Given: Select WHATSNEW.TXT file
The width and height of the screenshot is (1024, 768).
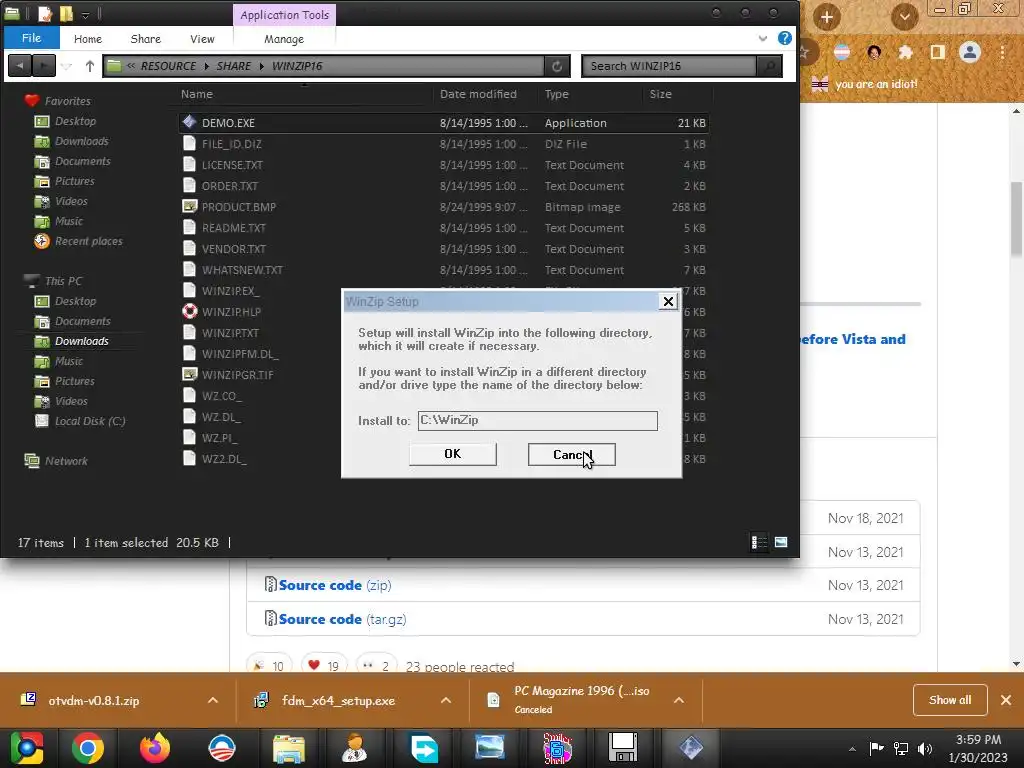Looking at the screenshot, I should coord(242,270).
